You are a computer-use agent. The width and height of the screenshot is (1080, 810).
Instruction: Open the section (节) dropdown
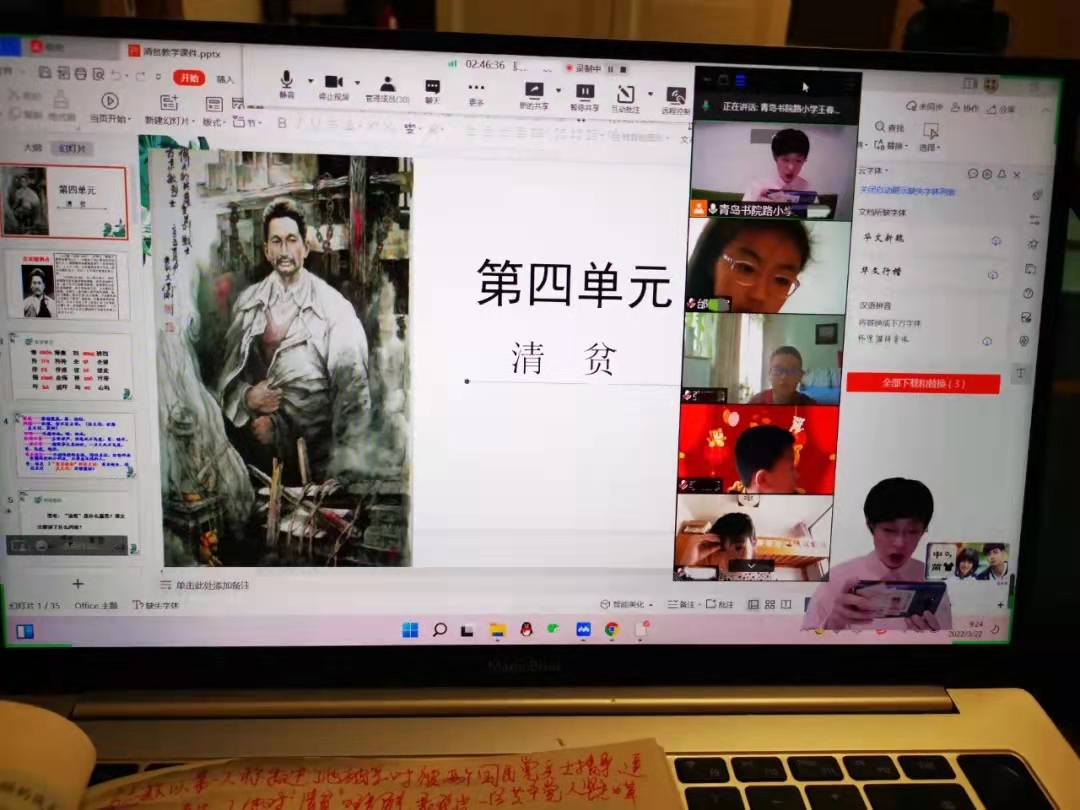[x=247, y=123]
